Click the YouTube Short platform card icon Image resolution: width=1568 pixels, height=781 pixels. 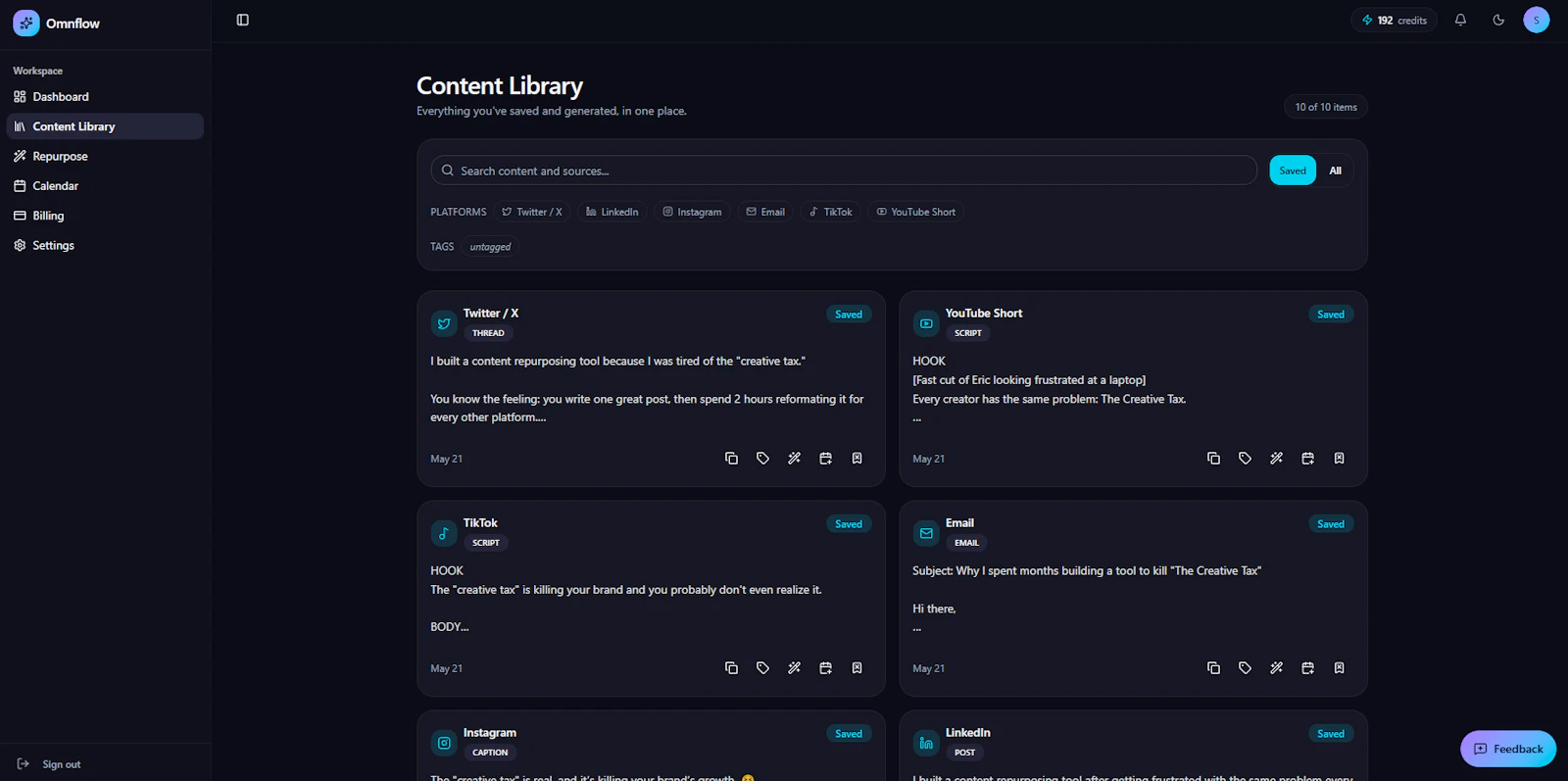926,323
